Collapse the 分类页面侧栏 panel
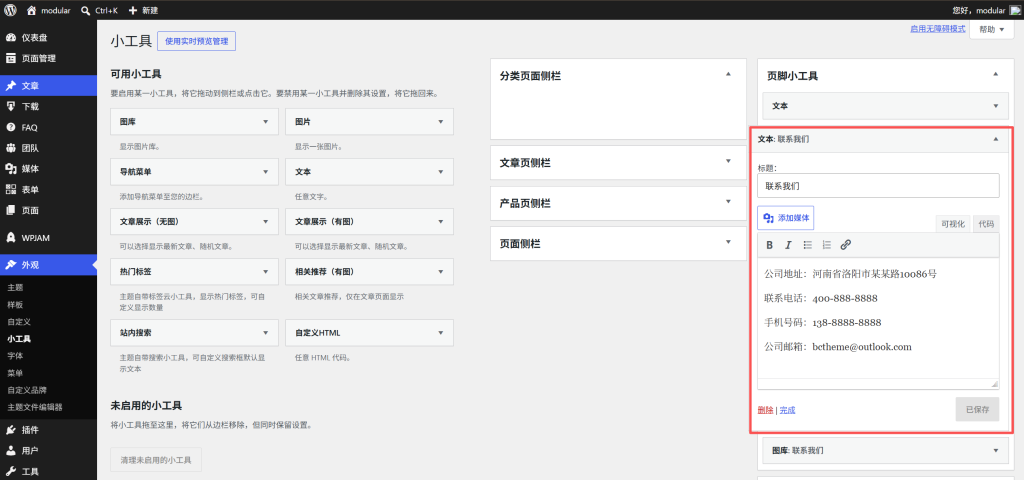This screenshot has width=1024, height=480. [x=728, y=74]
